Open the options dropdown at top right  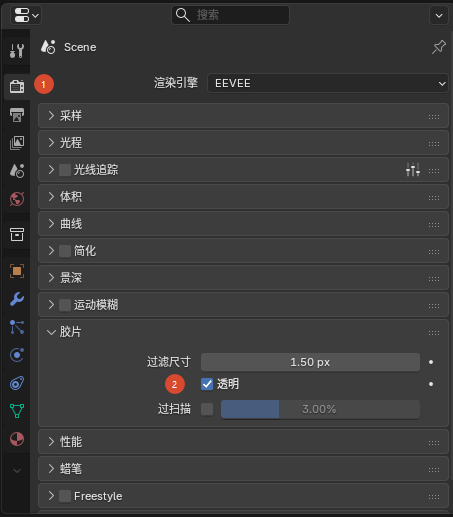(439, 15)
